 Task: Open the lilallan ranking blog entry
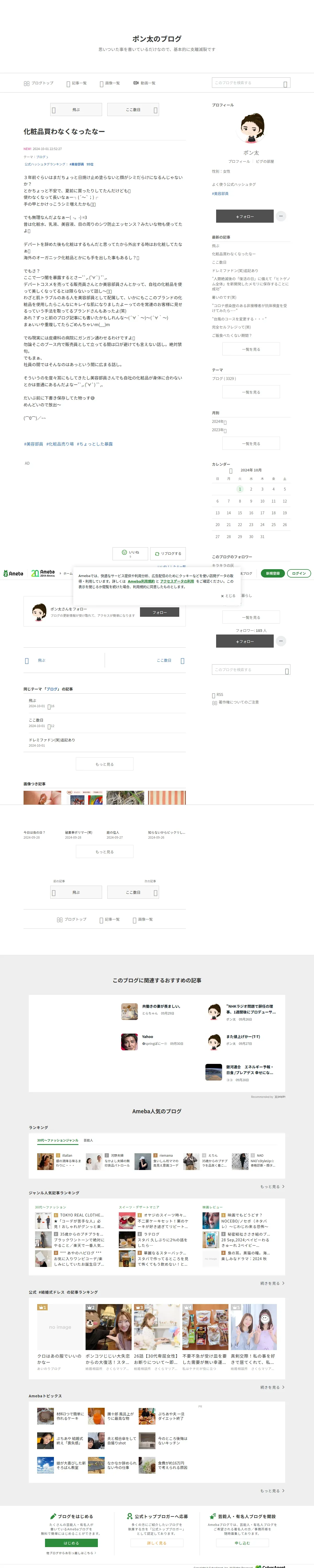click(60, 1161)
